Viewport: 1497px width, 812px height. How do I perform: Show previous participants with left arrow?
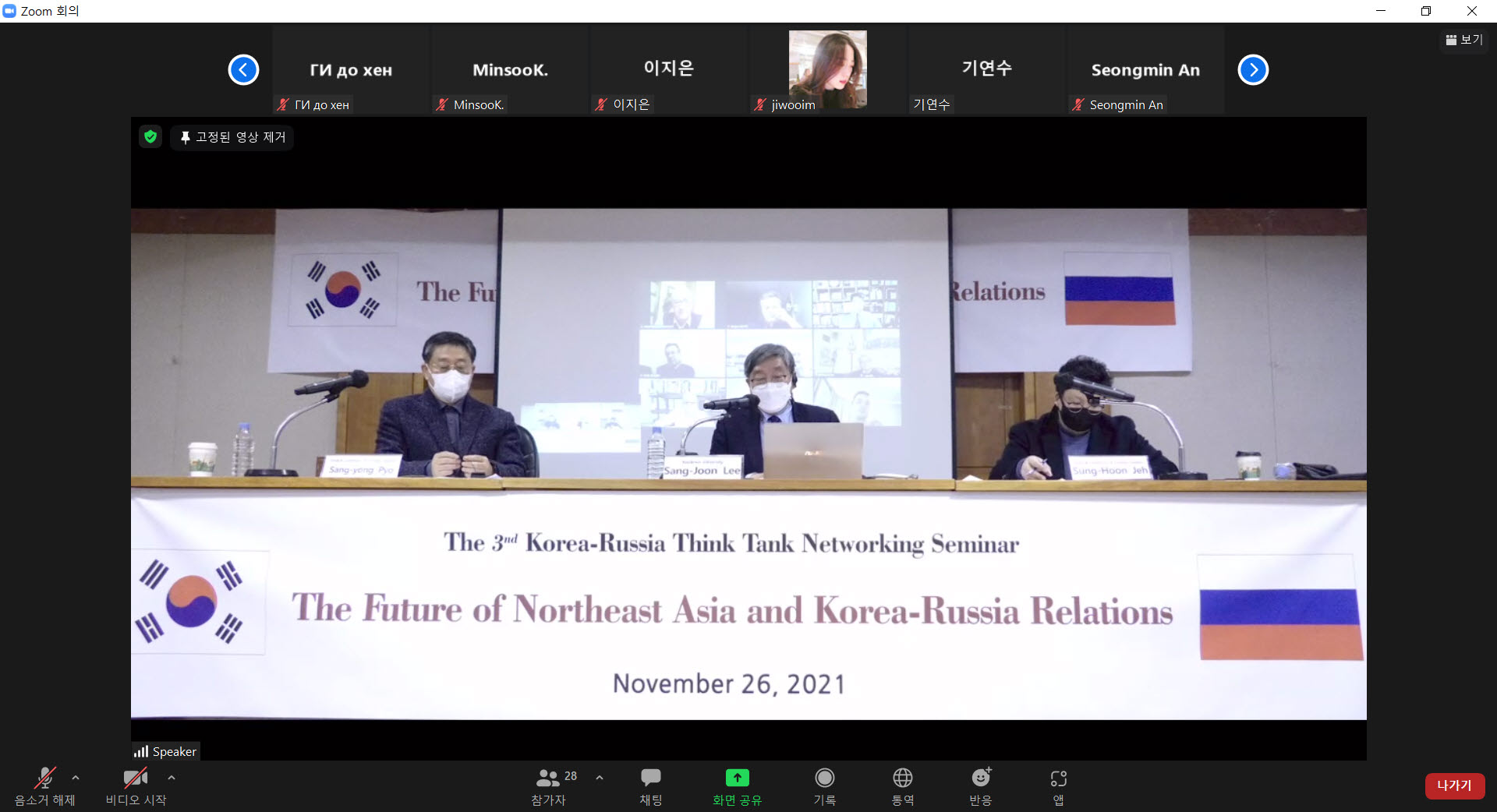[243, 70]
